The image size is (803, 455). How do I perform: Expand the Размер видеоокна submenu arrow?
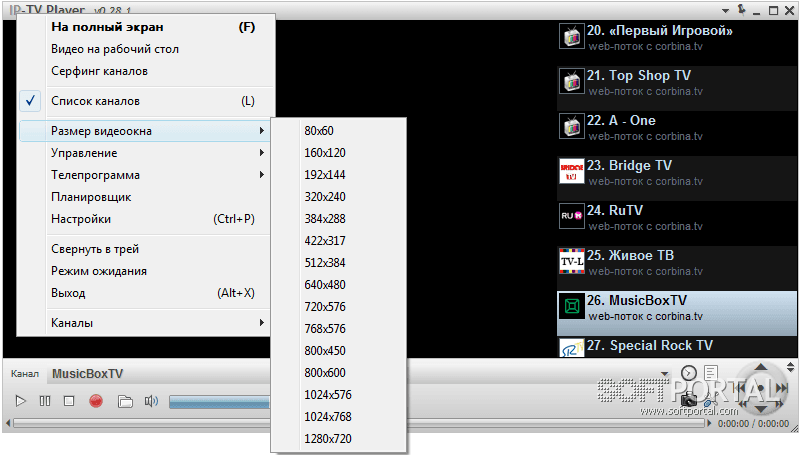point(262,131)
